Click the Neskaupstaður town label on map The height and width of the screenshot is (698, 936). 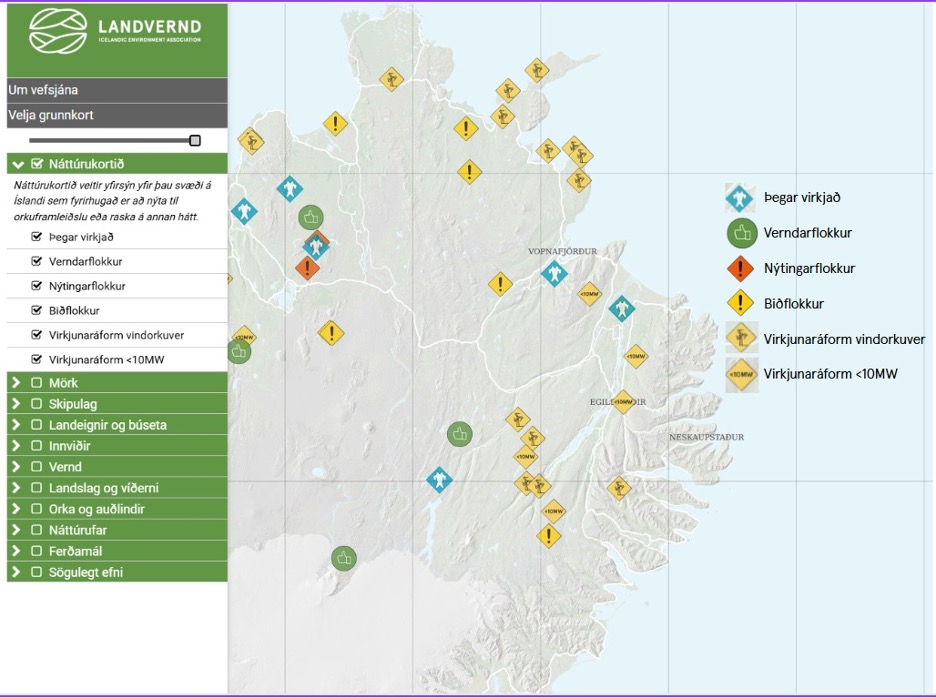[x=706, y=437]
